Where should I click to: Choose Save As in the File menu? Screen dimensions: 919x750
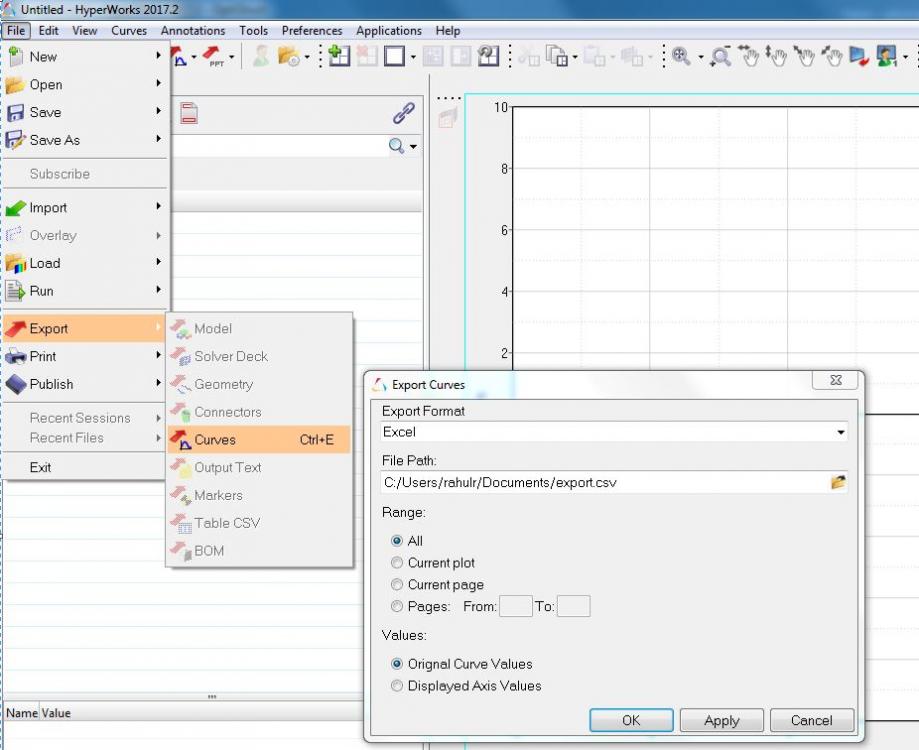click(x=85, y=140)
